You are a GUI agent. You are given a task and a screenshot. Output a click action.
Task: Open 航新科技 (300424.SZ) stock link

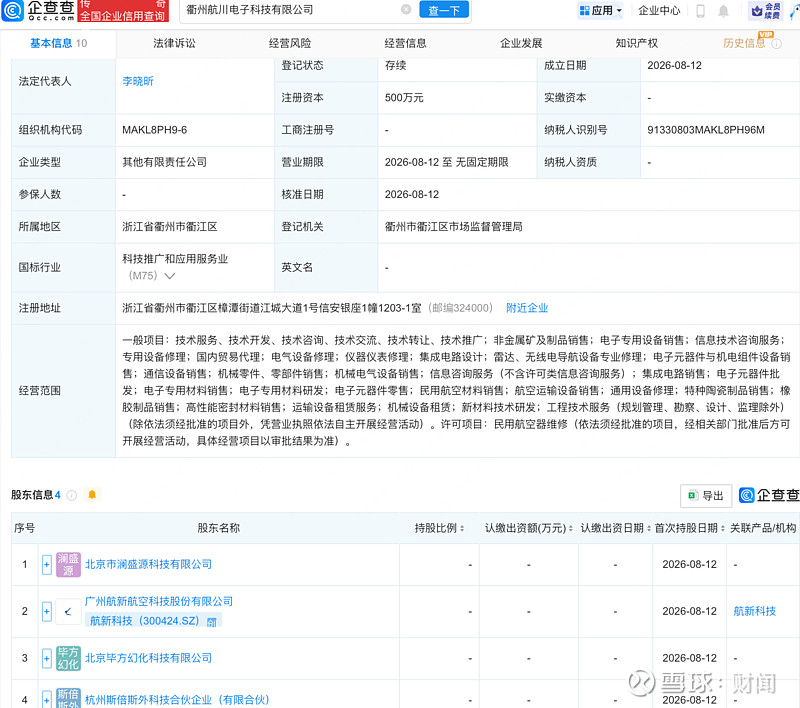pos(144,621)
